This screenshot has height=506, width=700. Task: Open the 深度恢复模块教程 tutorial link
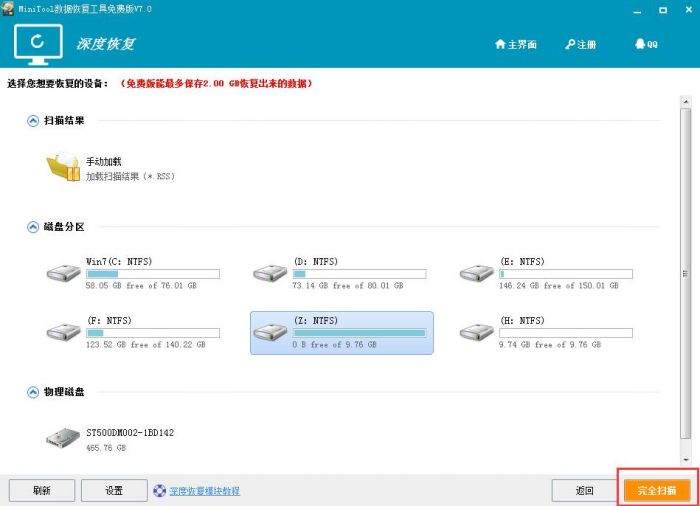(205, 491)
